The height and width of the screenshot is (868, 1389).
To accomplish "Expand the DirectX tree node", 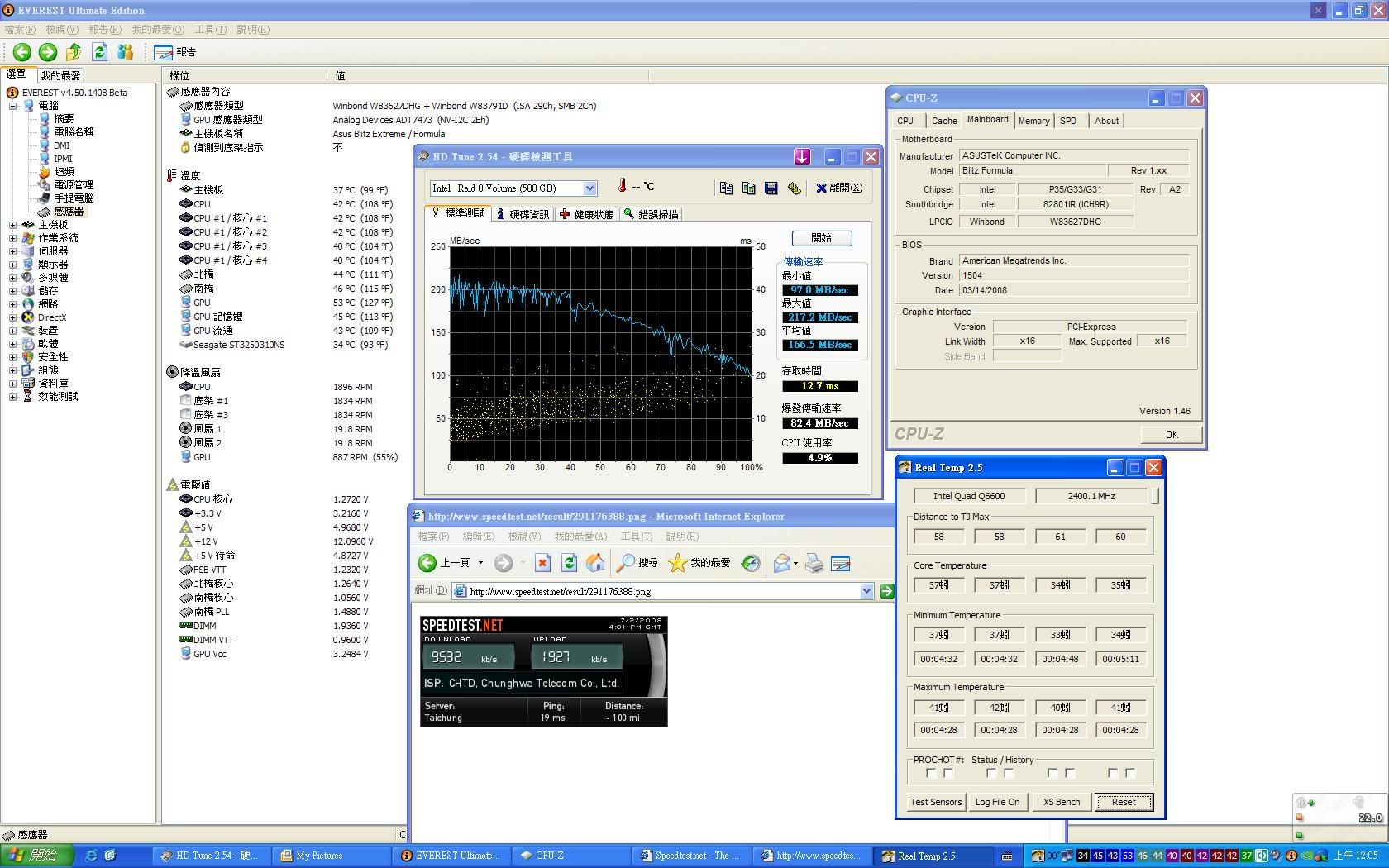I will point(12,317).
